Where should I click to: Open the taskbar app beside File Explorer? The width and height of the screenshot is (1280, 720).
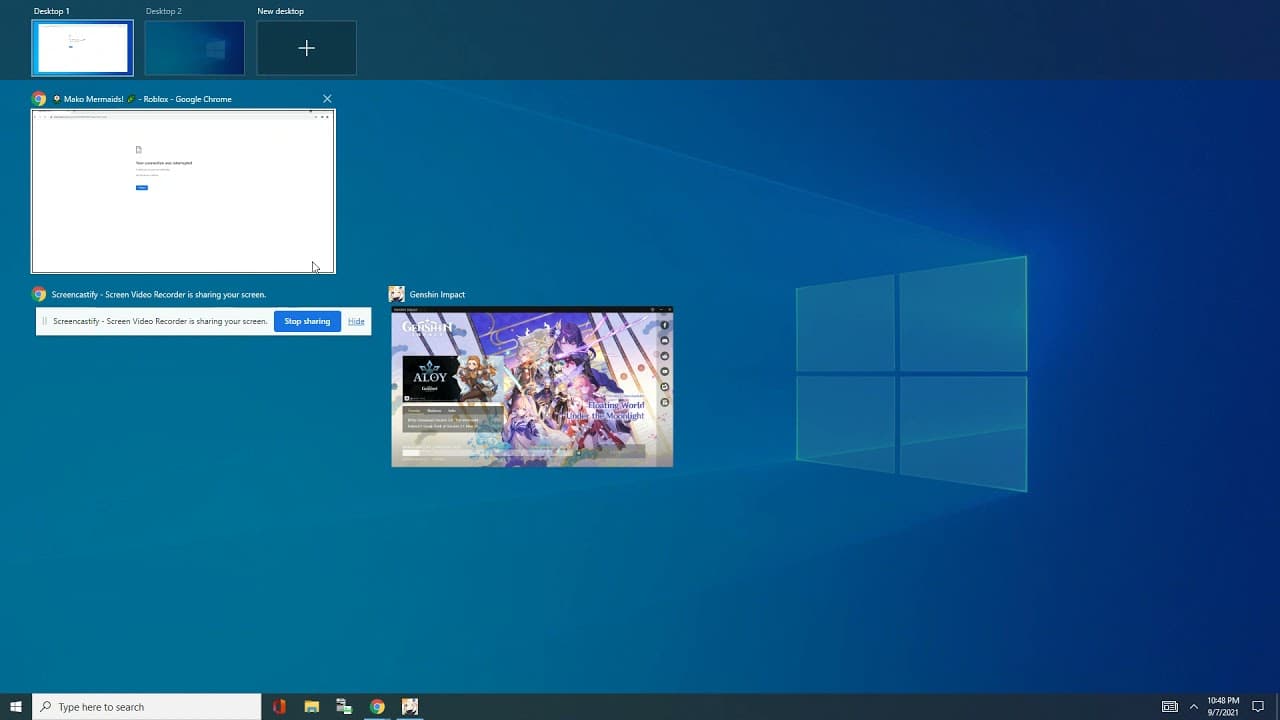click(344, 707)
